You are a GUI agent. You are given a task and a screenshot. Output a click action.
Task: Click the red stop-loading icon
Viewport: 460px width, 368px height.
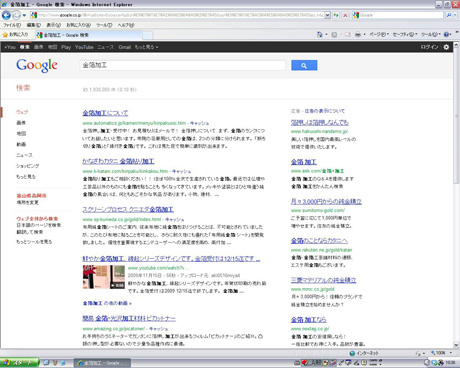point(345,15)
